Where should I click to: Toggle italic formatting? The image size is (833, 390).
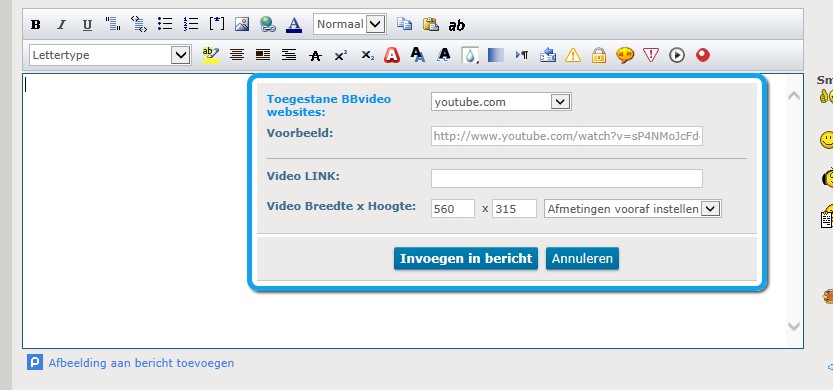61,24
